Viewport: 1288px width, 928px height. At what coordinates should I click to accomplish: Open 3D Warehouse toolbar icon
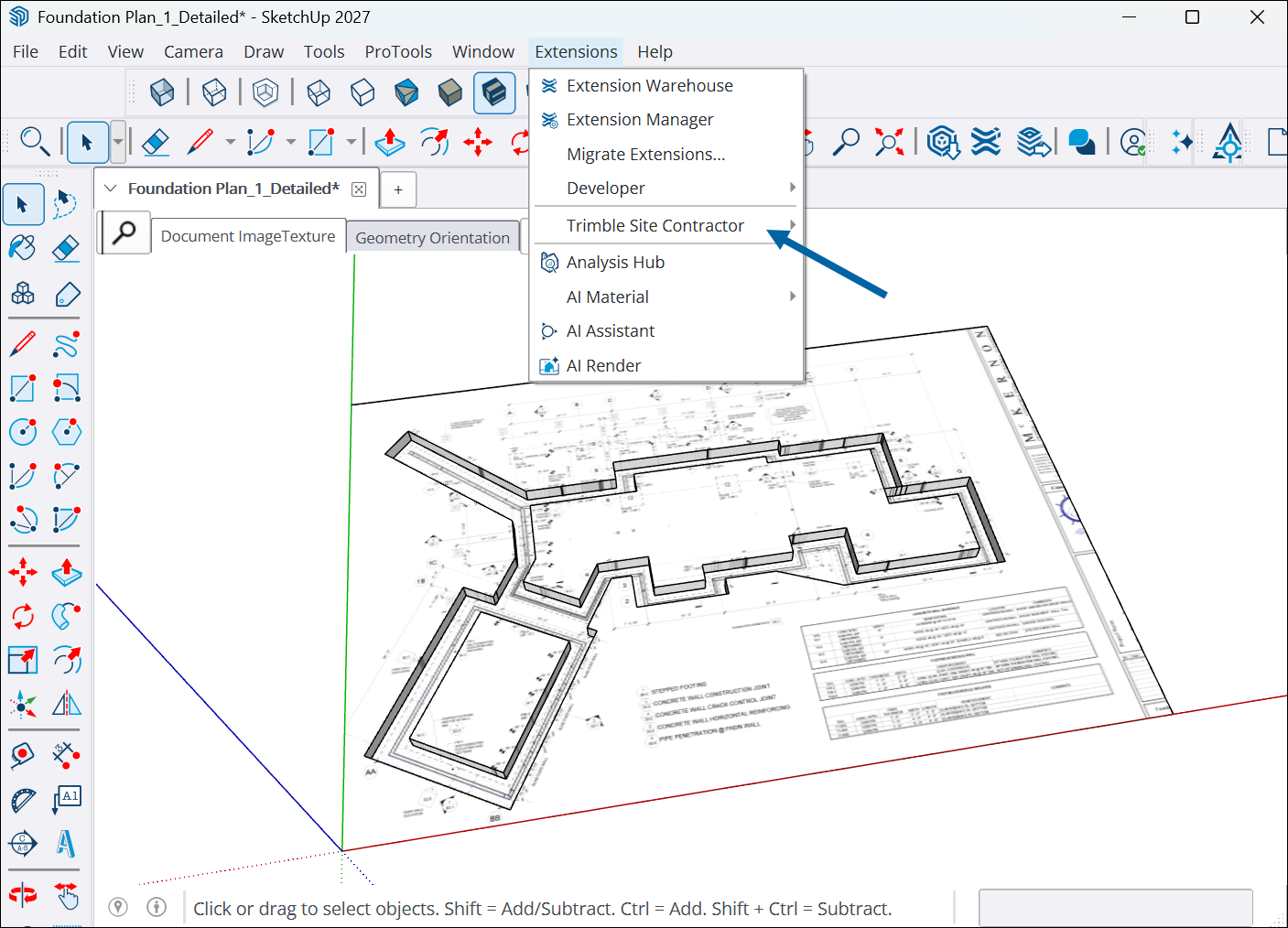click(x=943, y=142)
